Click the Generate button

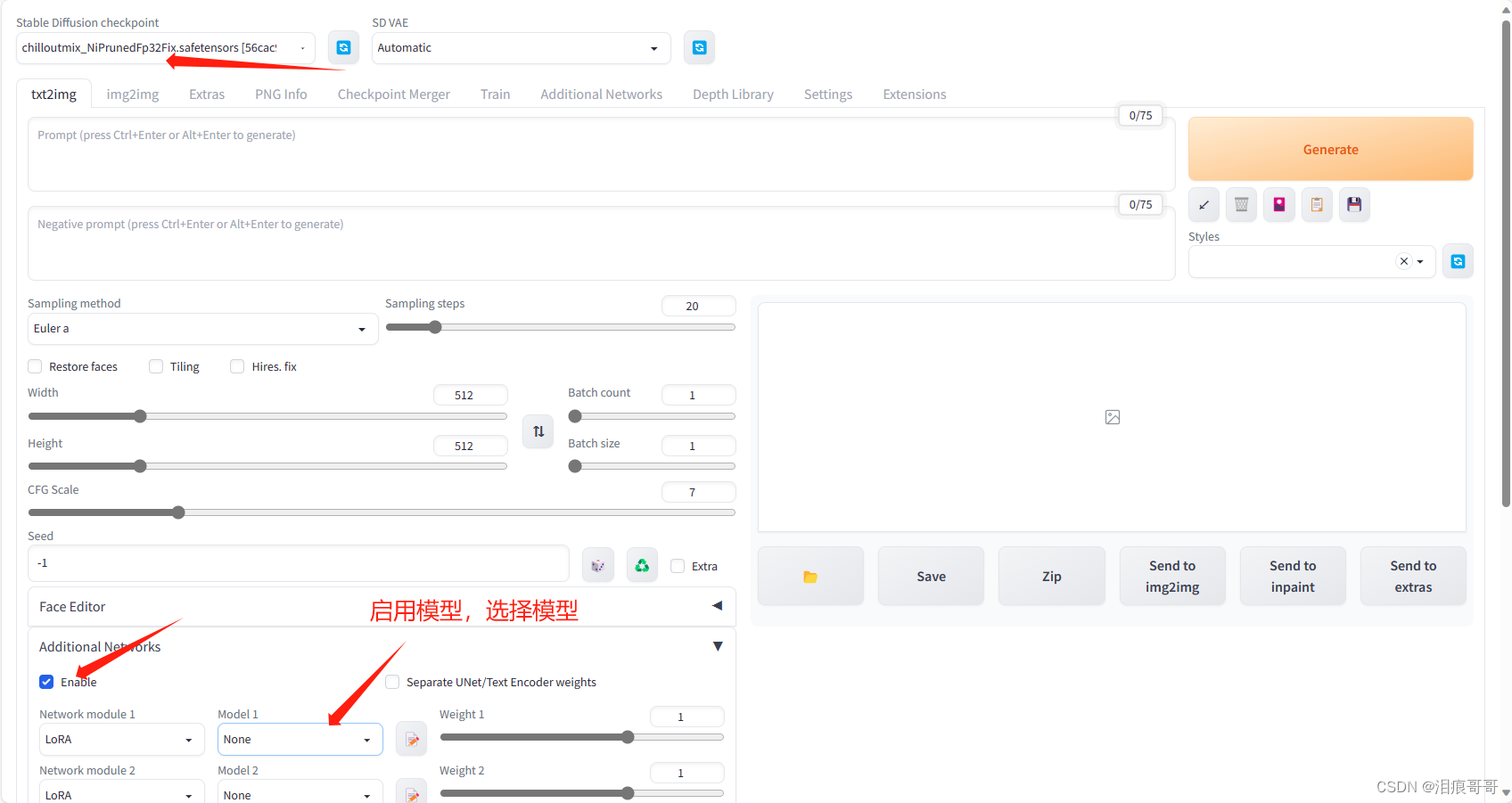point(1330,149)
